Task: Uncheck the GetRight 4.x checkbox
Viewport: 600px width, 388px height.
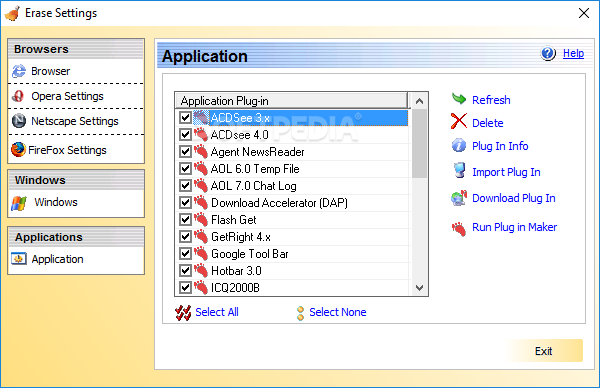Action: (186, 236)
